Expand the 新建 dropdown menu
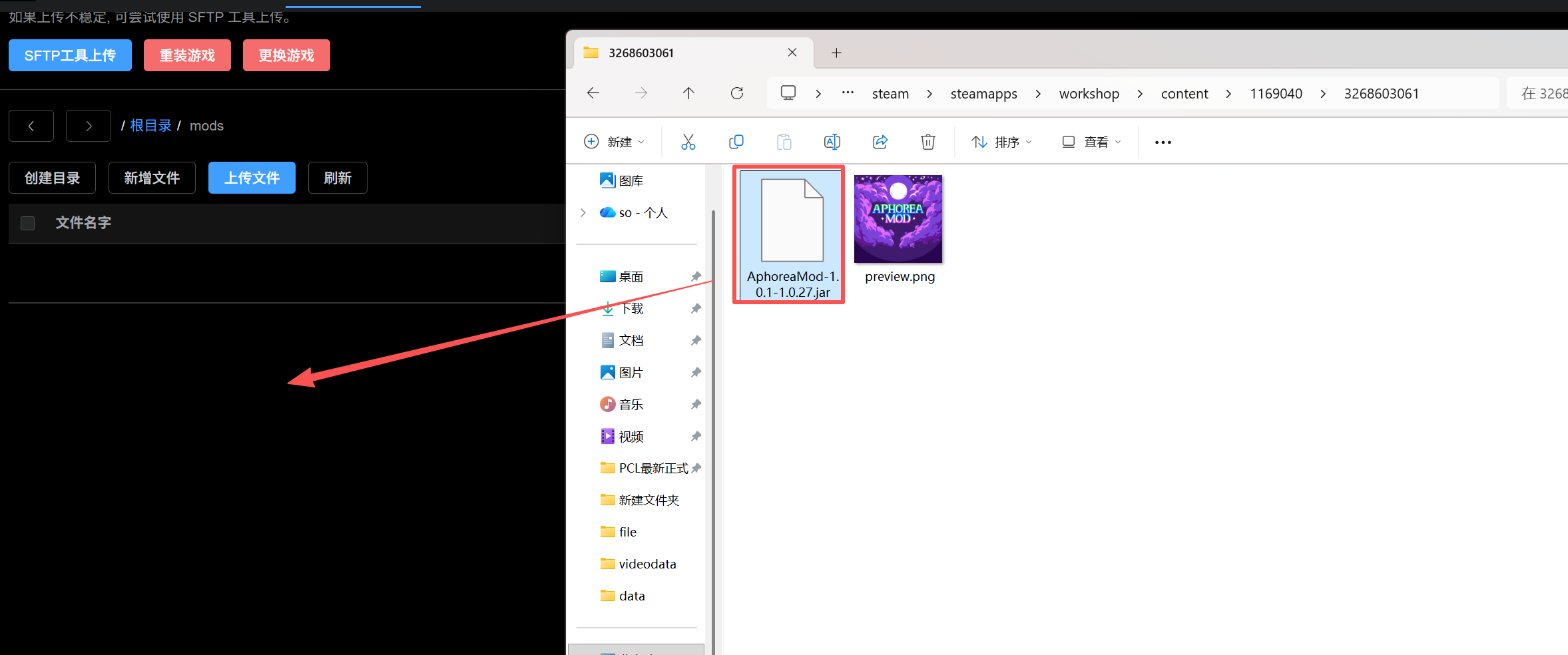1568x655 pixels. [x=614, y=142]
